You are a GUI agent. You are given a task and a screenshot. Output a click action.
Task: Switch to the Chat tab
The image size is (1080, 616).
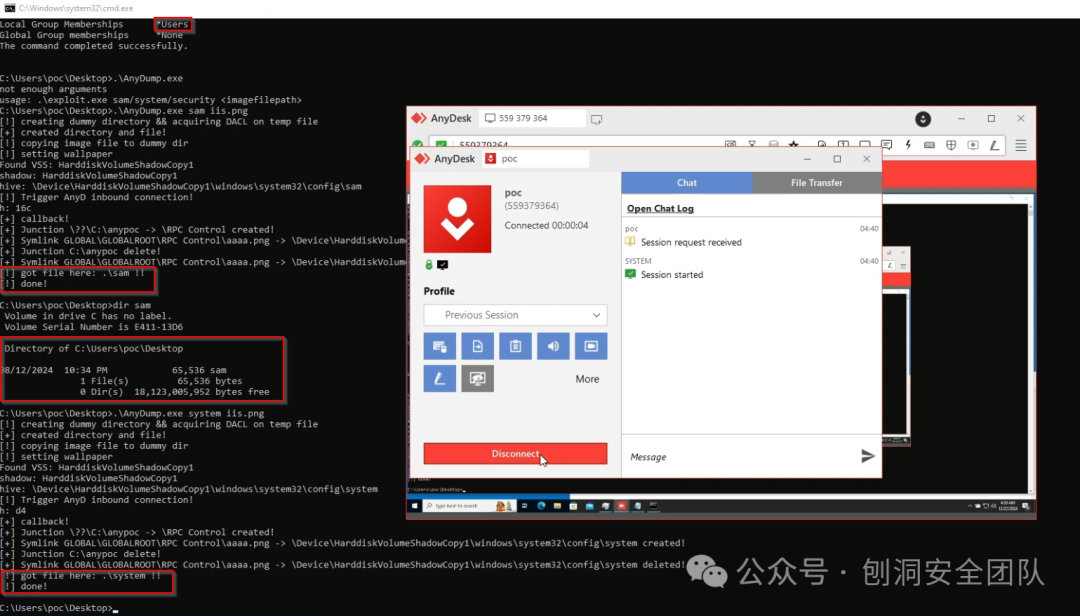click(x=687, y=183)
